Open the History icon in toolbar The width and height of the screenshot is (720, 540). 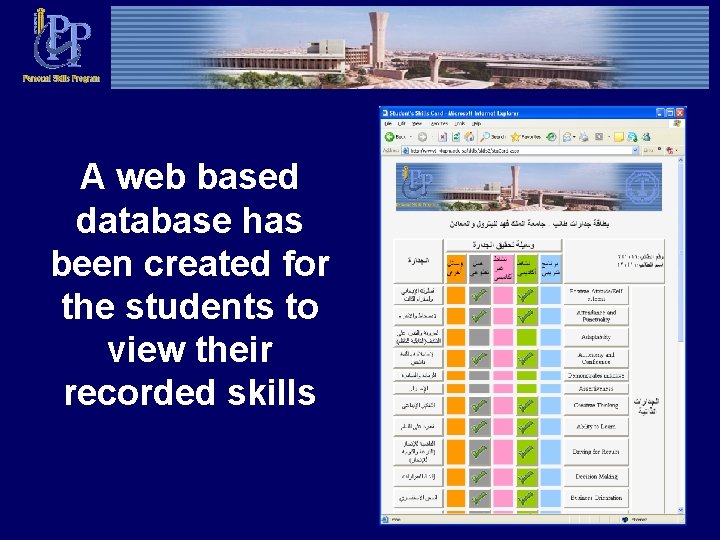pos(551,136)
